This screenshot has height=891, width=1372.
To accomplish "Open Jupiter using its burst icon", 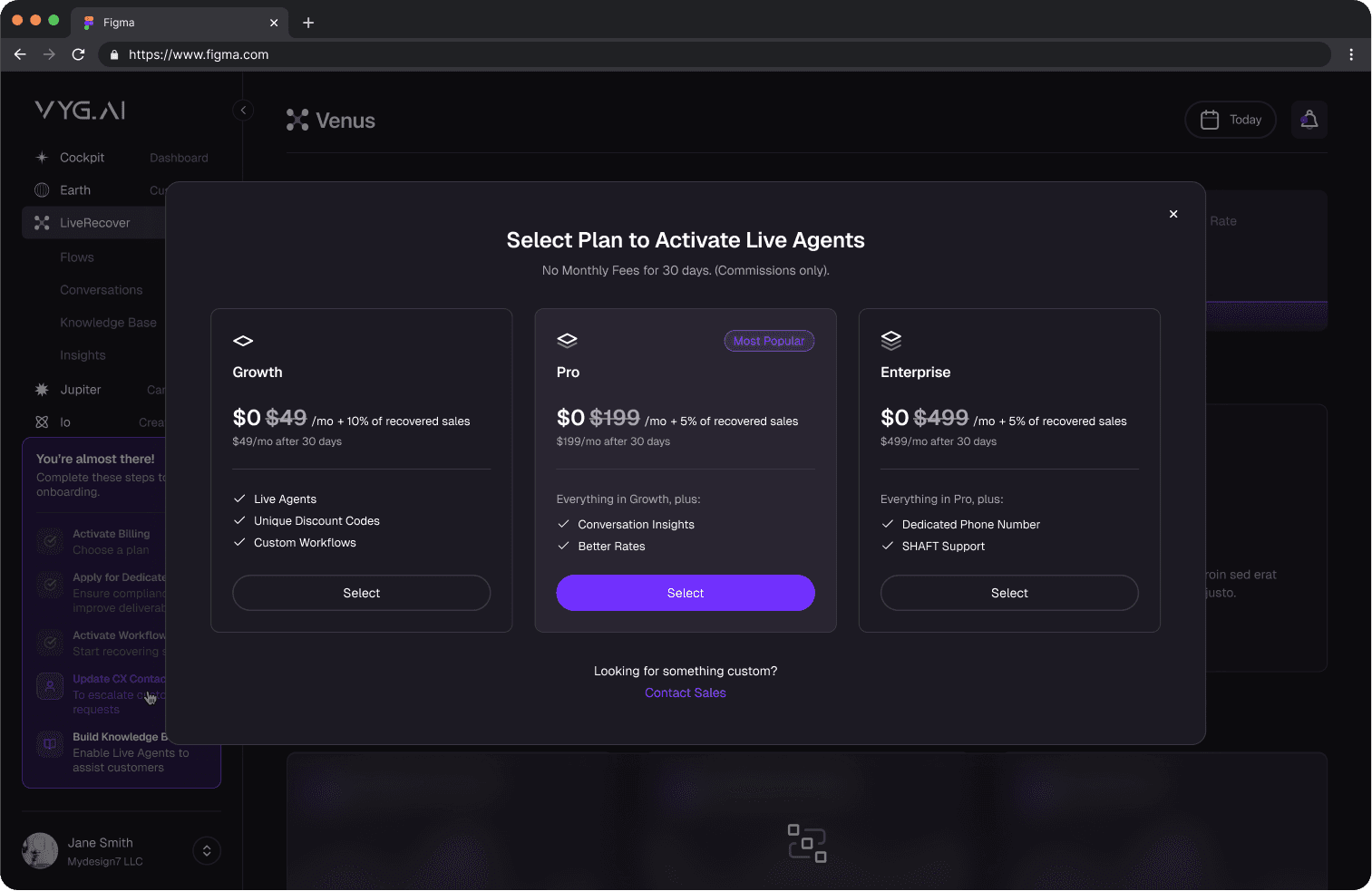I will [x=42, y=389].
